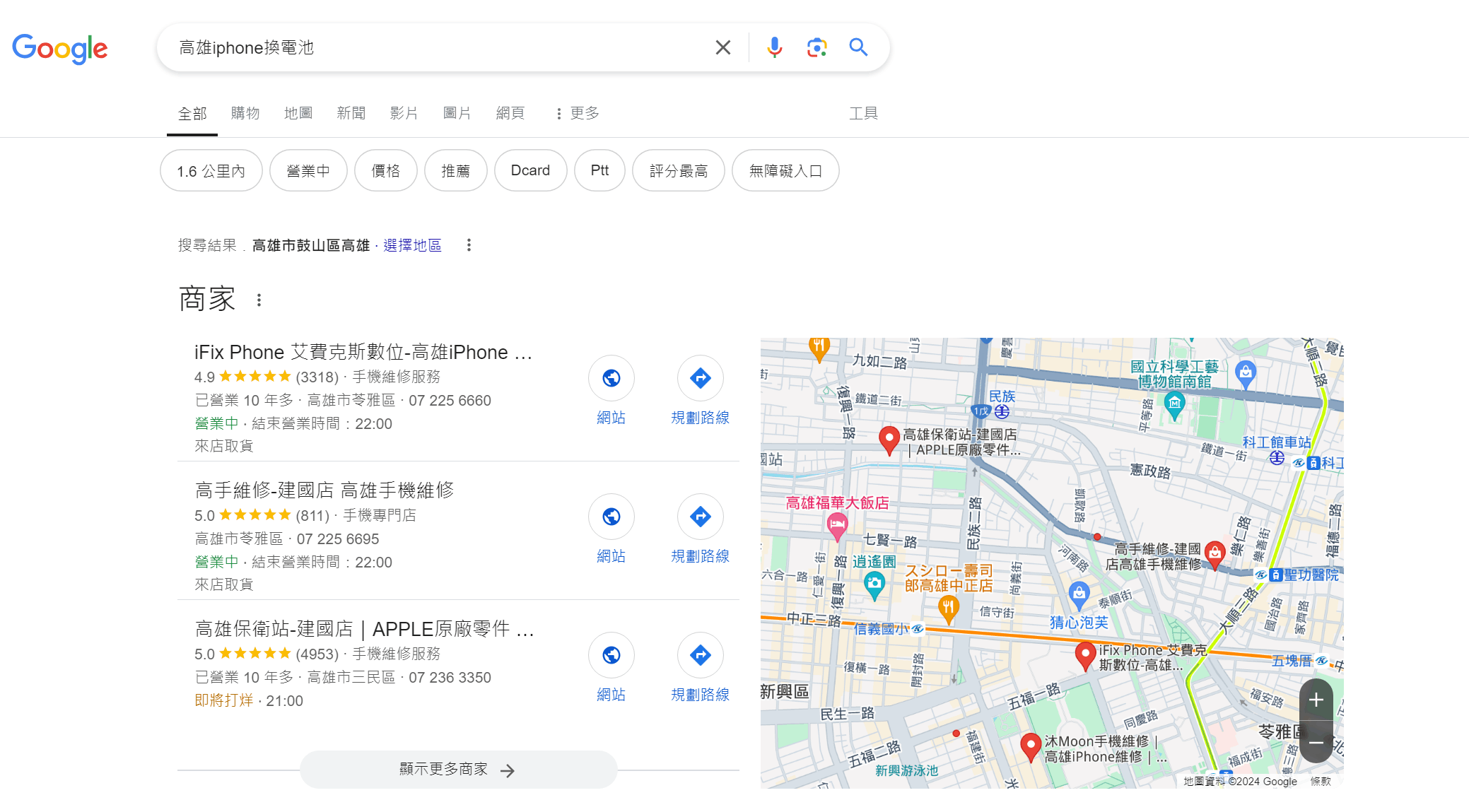Apply the 1.6 公里內 filter chip
The image size is (1469, 812).
click(211, 170)
